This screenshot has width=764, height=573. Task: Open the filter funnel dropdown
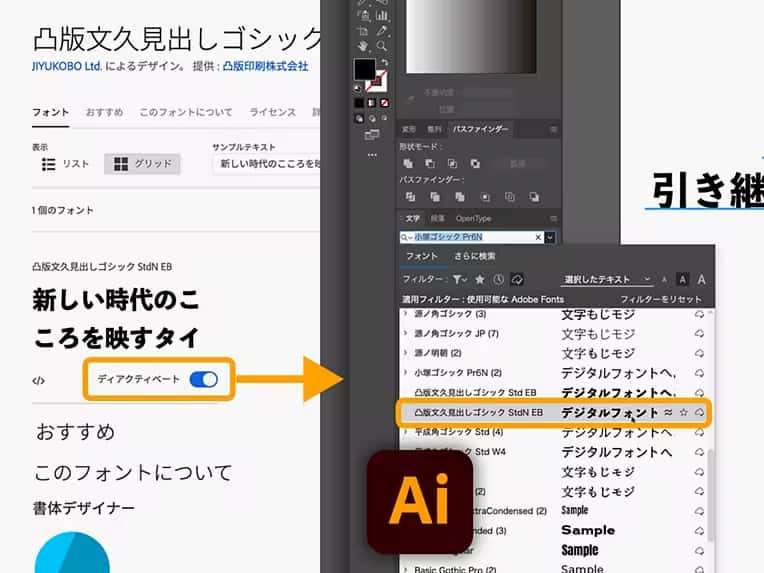tap(459, 279)
